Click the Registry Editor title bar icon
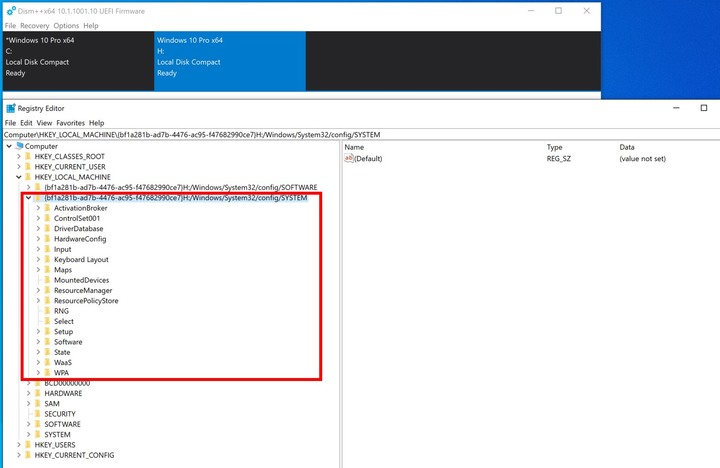The image size is (720, 468). 11,108
